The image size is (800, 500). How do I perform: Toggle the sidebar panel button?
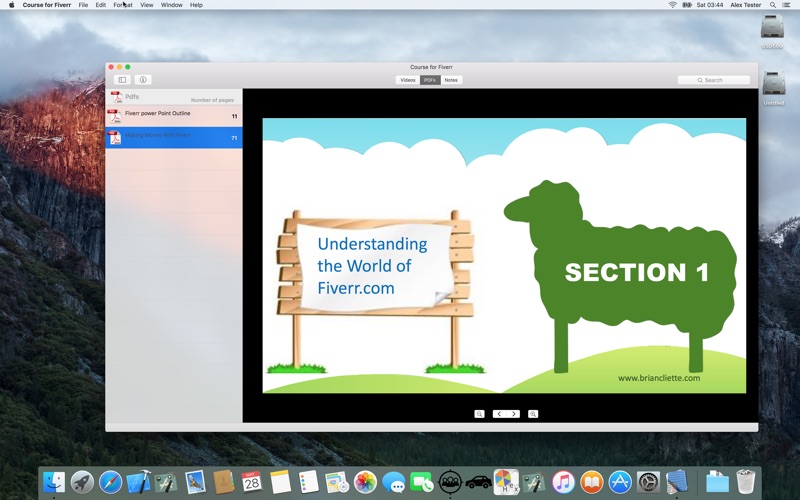tap(122, 80)
